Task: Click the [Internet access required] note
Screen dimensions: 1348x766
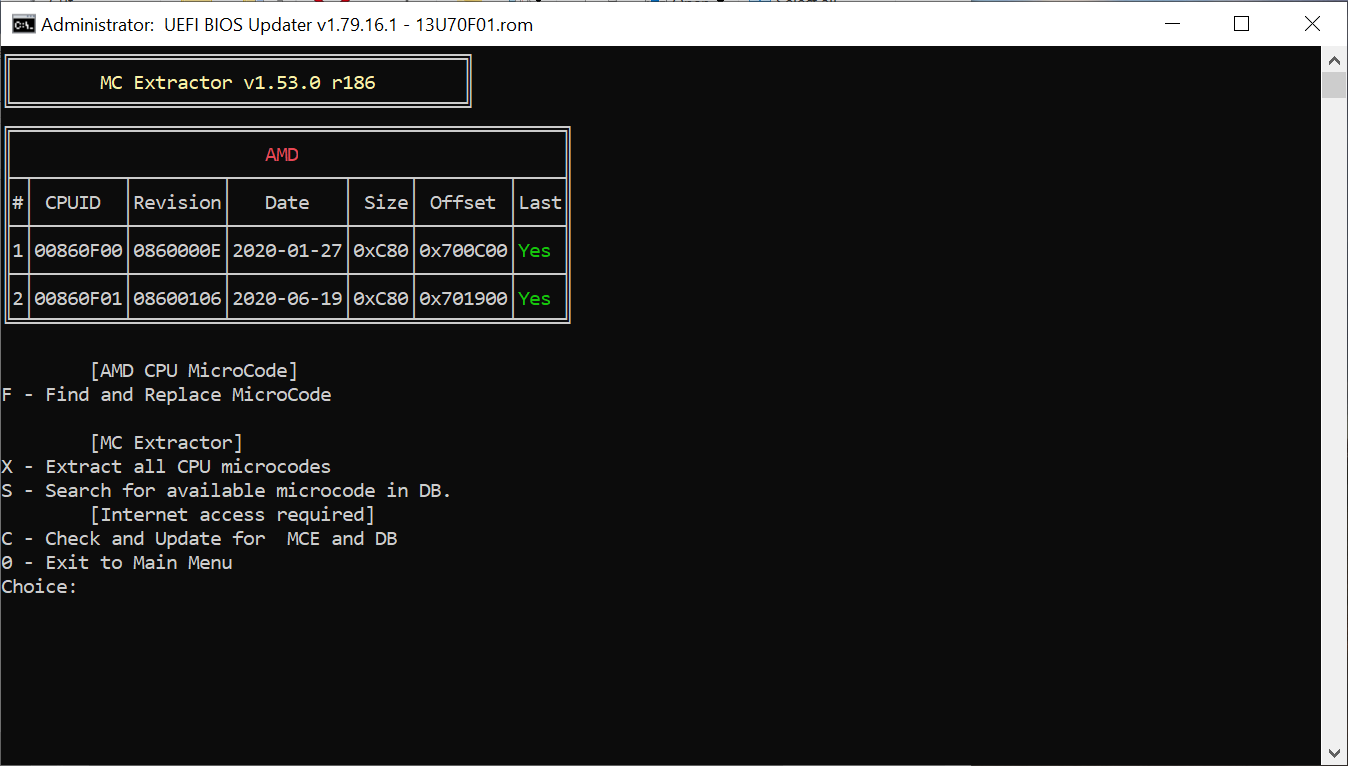Action: point(232,515)
